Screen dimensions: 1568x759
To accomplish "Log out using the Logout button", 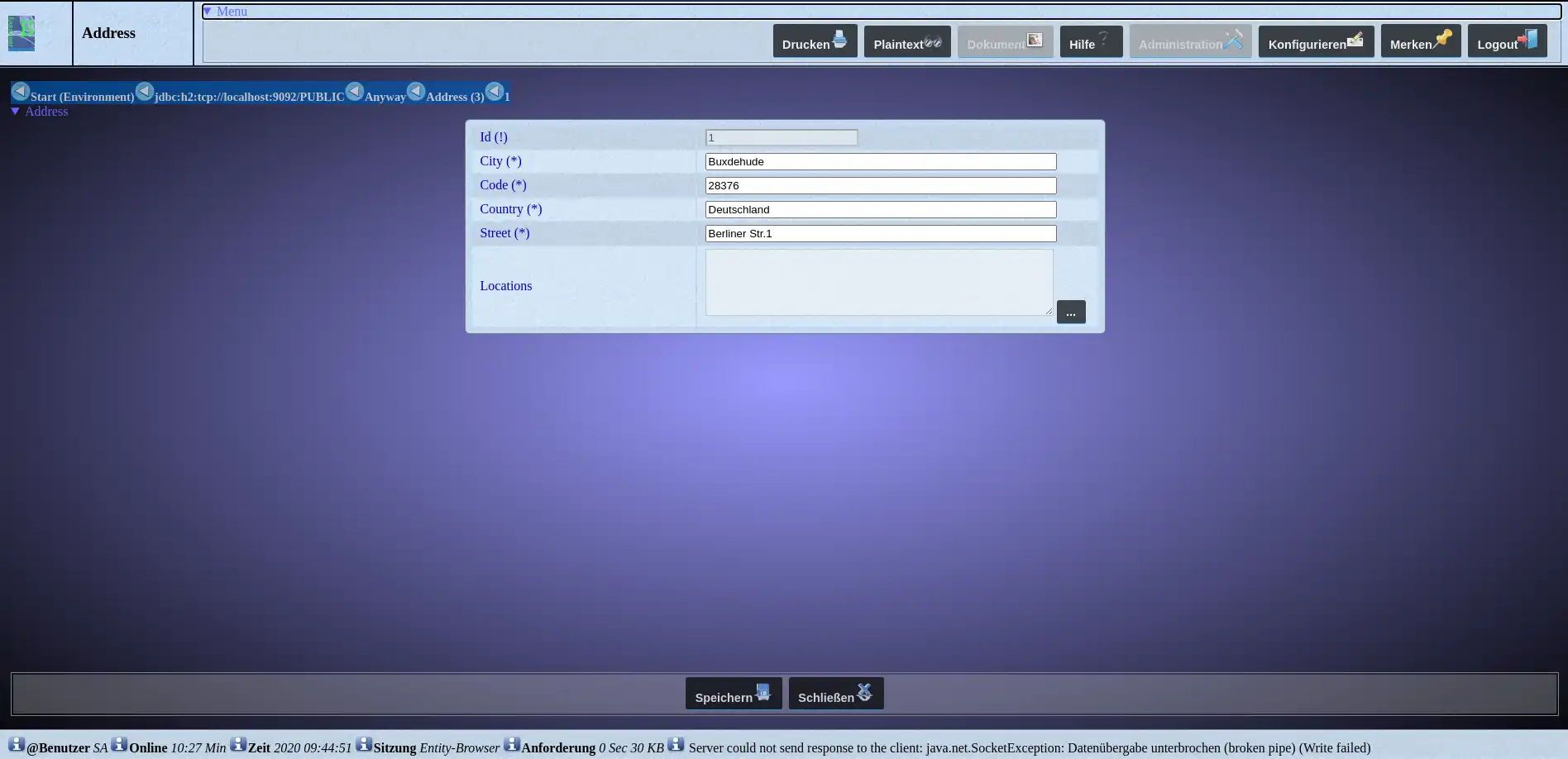I will click(1507, 41).
